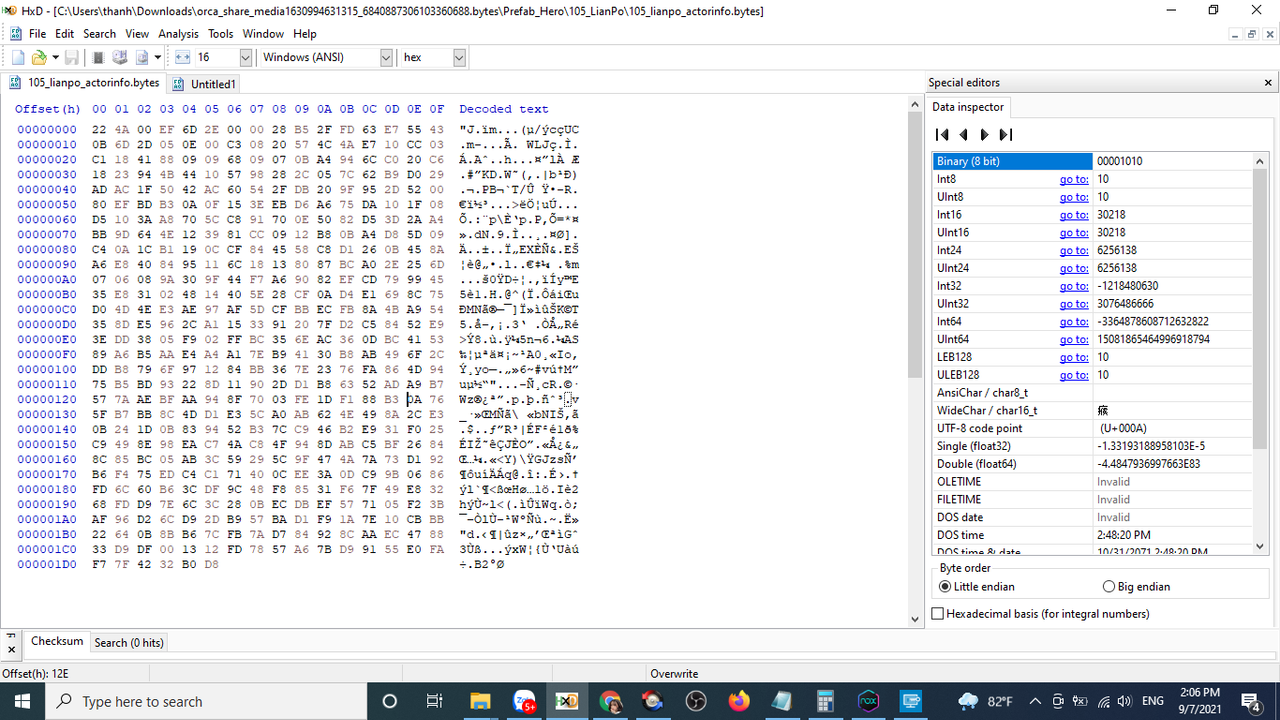The width and height of the screenshot is (1280, 720).
Task: Open the Help menu
Action: 305,34
